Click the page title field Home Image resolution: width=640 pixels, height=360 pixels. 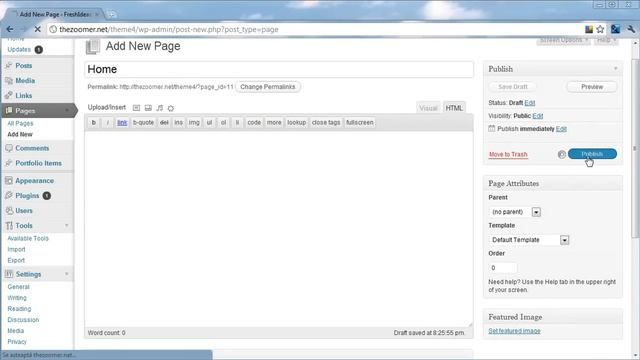[279, 69]
